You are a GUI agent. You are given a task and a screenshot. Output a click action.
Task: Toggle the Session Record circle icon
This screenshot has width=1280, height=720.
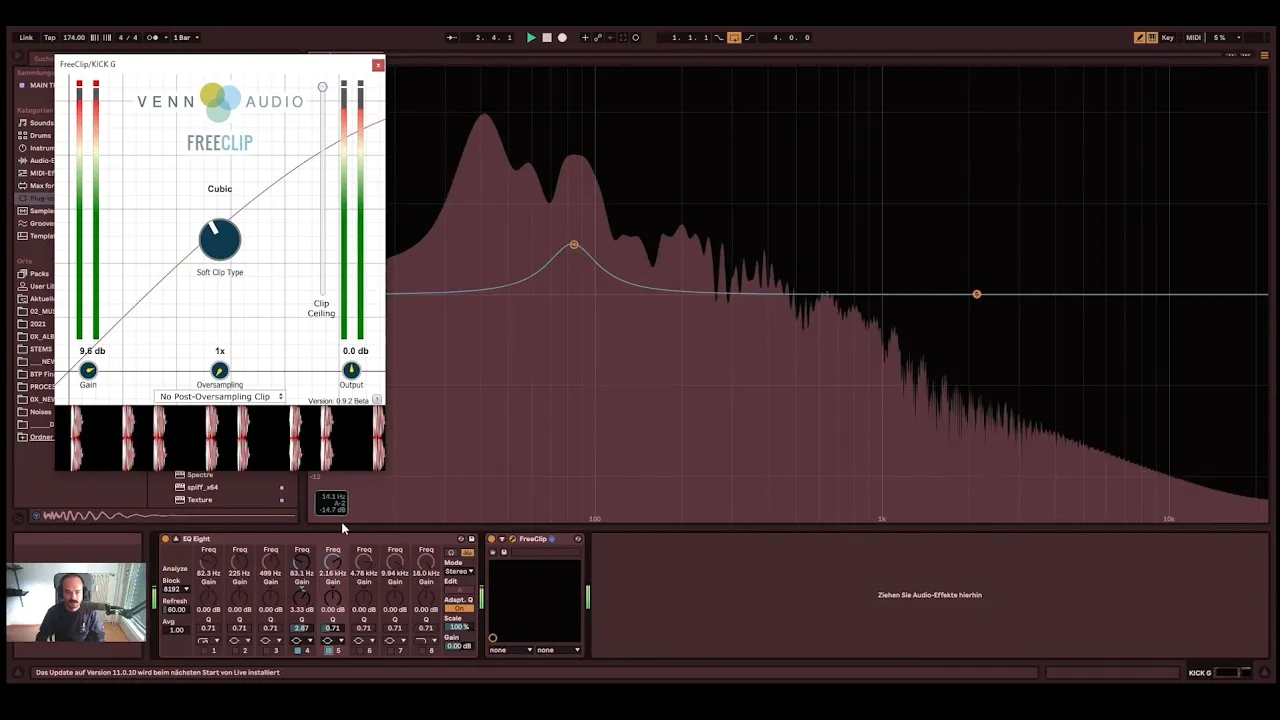tap(636, 38)
